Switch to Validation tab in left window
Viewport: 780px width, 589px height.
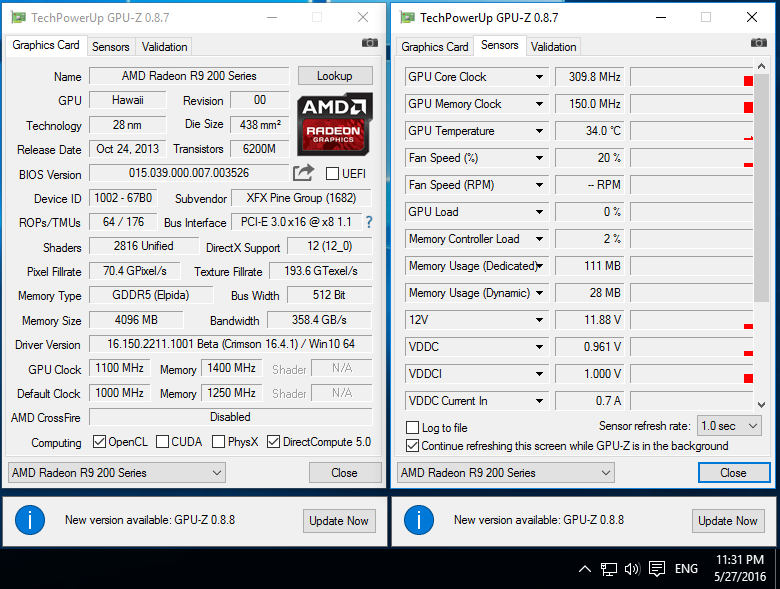pos(165,47)
